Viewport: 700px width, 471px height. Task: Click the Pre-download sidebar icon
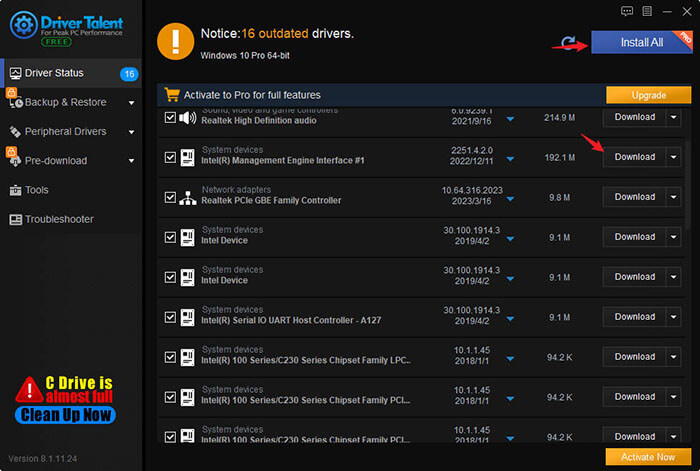15,161
